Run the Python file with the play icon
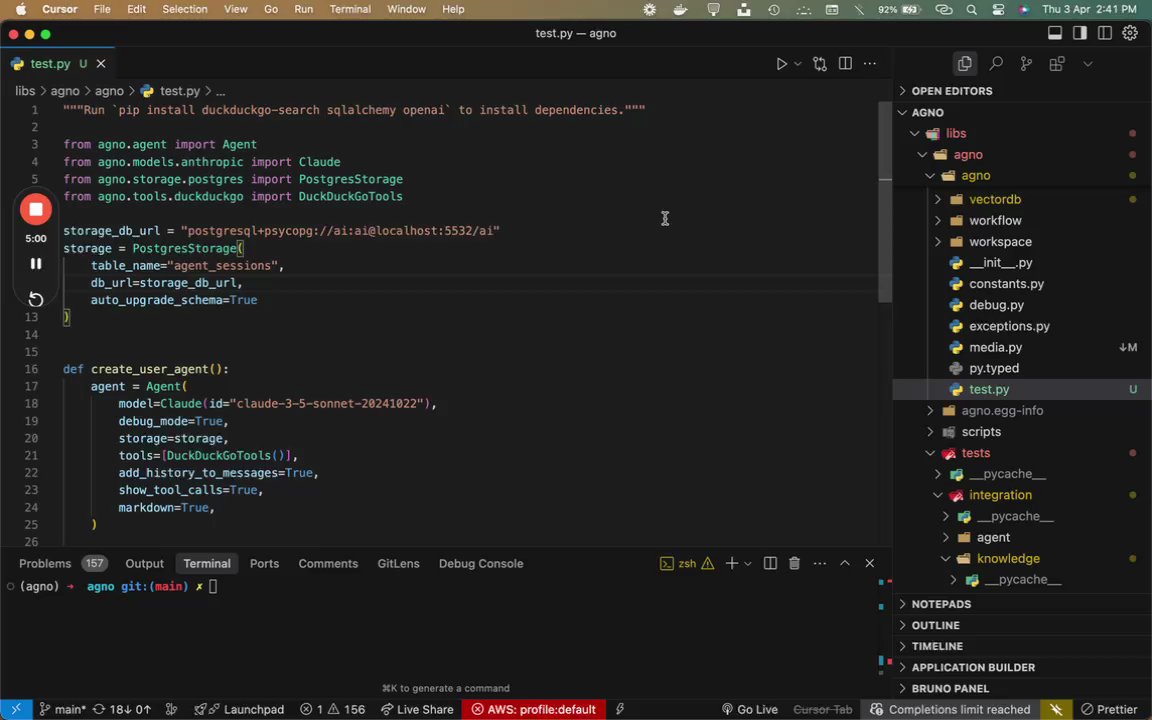1152x720 pixels. point(781,64)
